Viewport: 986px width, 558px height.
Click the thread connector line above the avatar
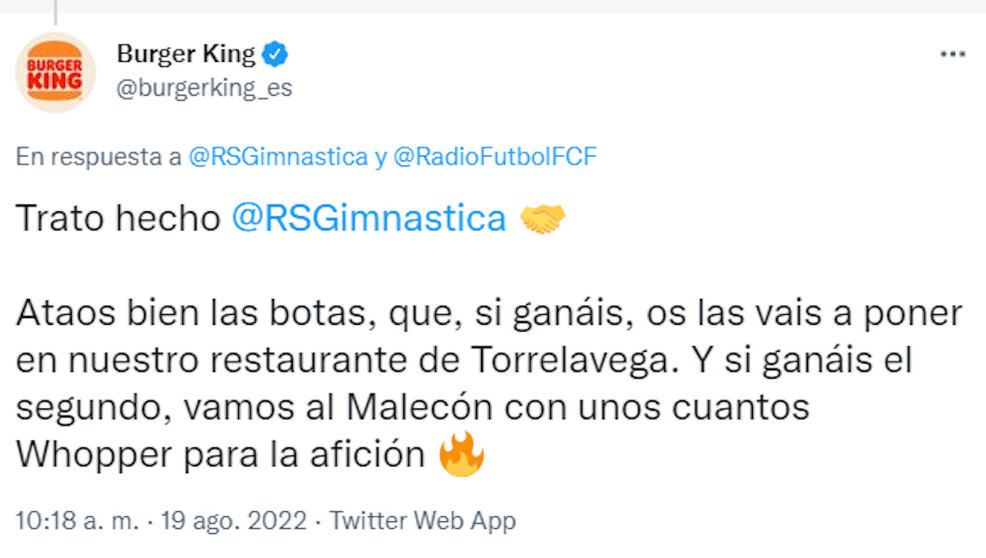coord(55,12)
